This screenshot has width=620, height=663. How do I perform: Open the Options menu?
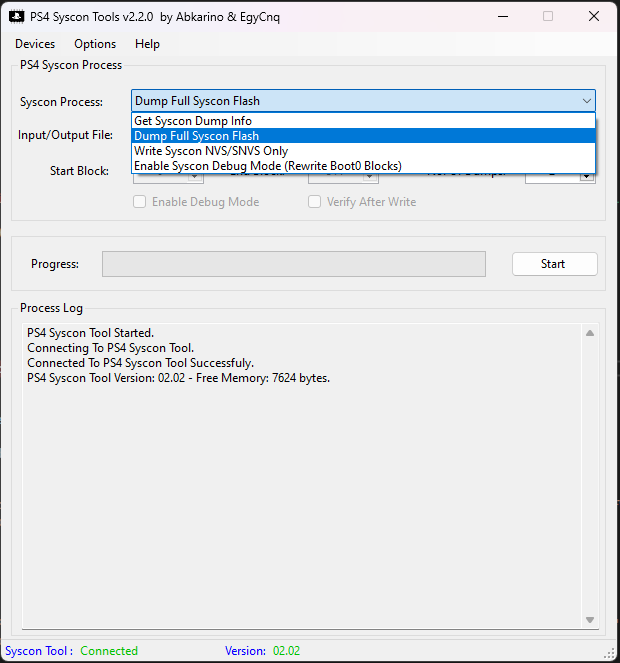[95, 44]
